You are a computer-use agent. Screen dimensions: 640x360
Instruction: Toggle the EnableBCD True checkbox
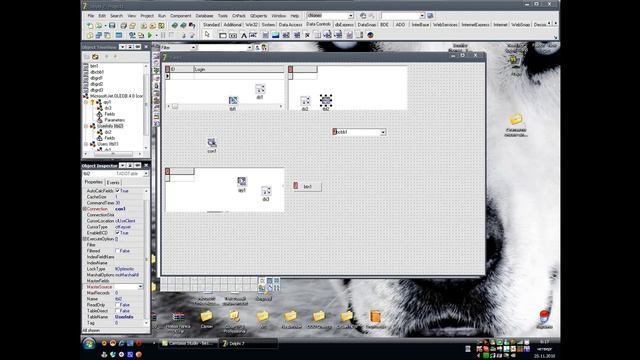(118, 233)
